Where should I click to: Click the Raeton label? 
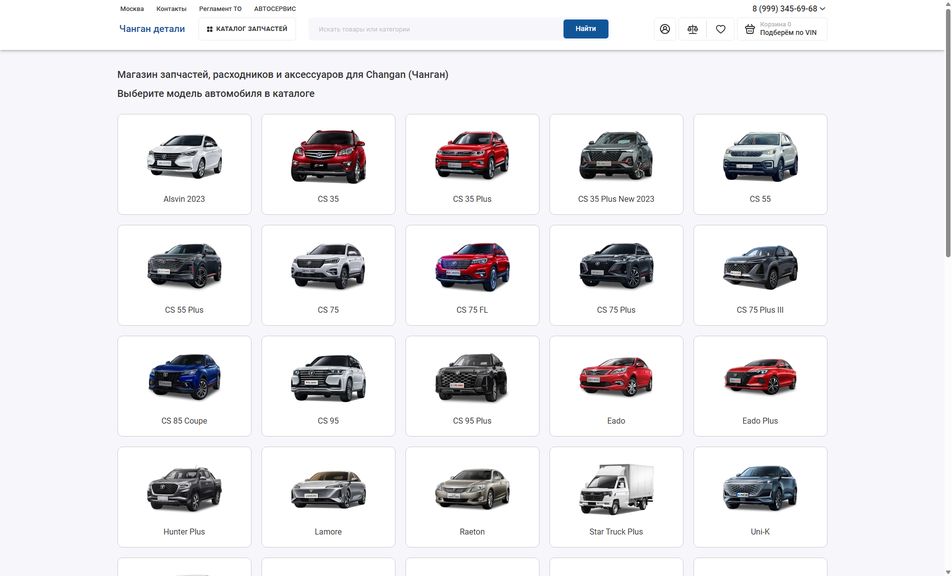472,532
